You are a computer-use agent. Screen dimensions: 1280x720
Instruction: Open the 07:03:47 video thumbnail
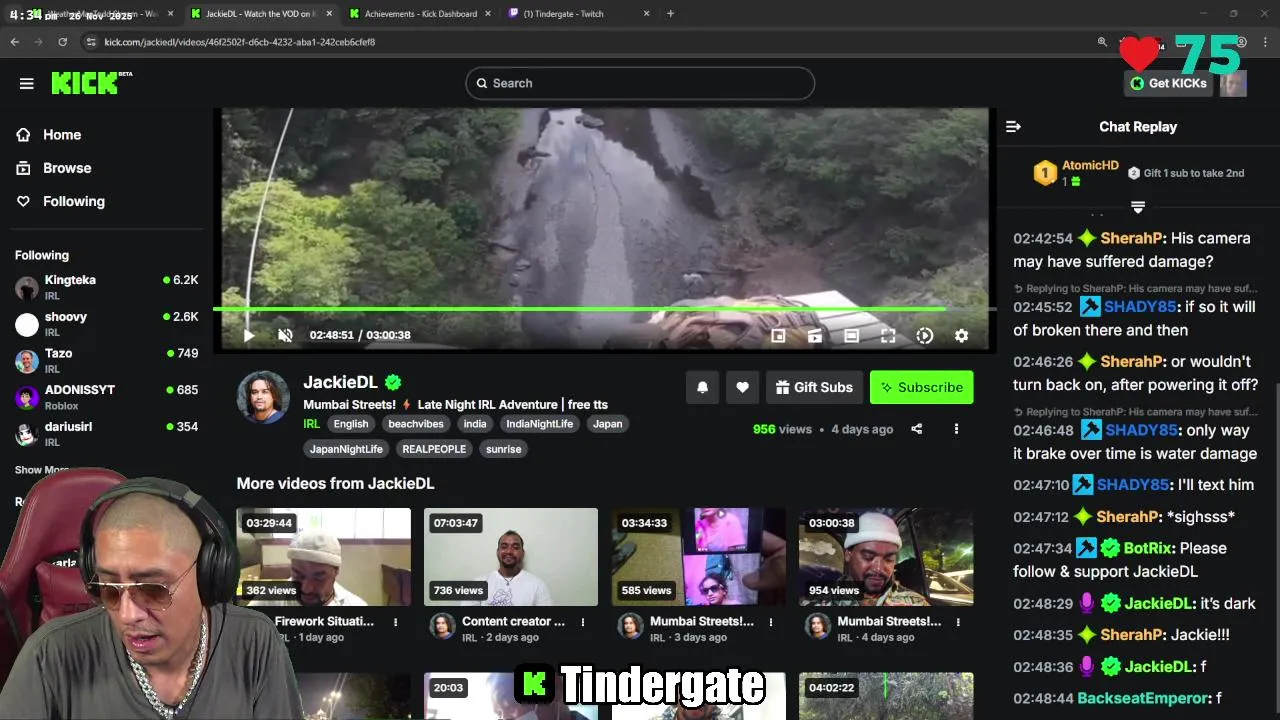click(x=511, y=557)
